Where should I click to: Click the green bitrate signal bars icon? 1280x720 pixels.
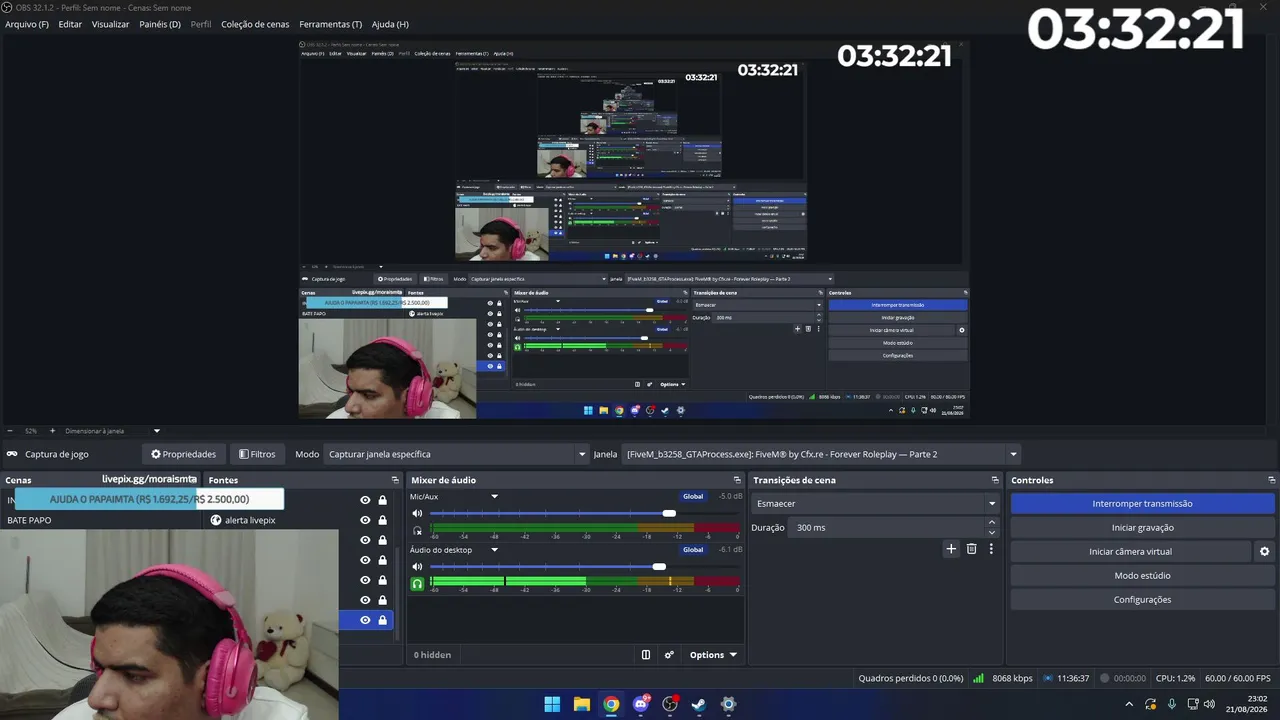(978, 678)
